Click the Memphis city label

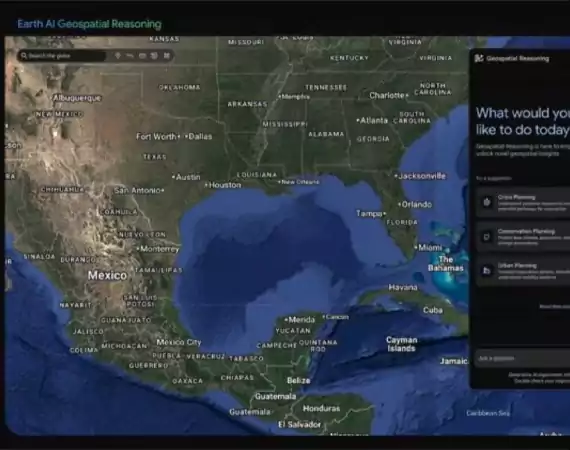(x=296, y=97)
